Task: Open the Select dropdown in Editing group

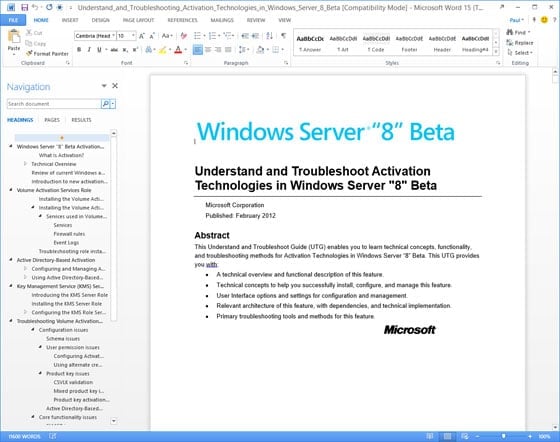Action: pos(520,53)
